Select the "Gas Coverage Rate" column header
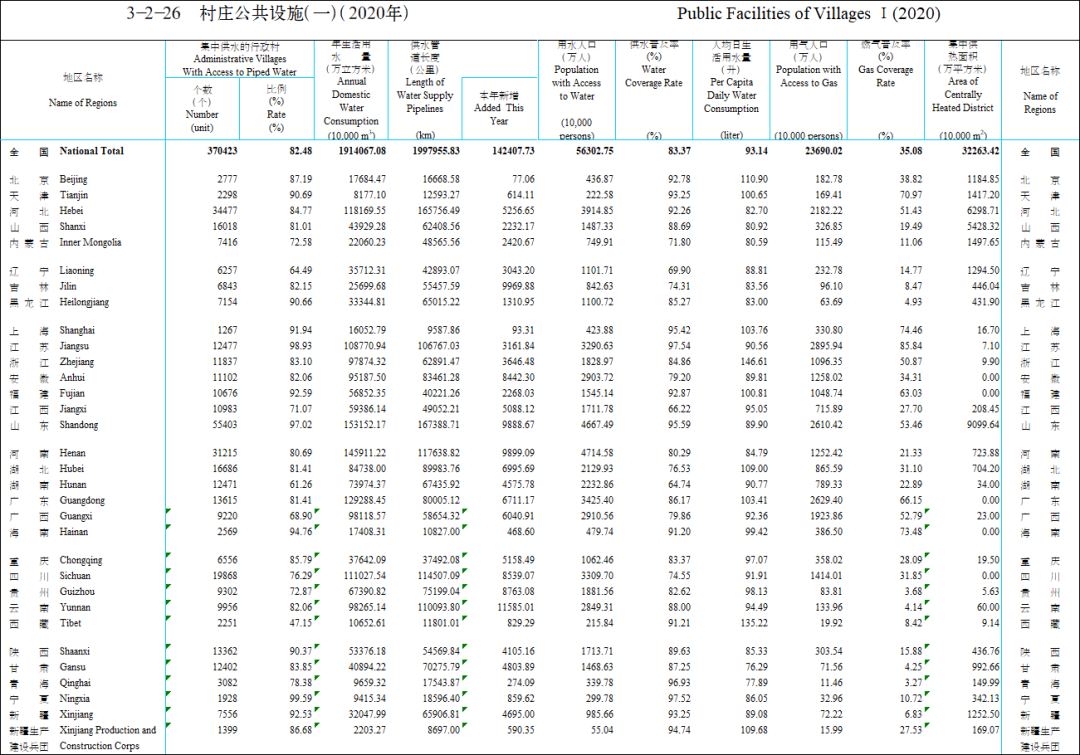Viewport: 1080px width, 755px height. (x=885, y=77)
